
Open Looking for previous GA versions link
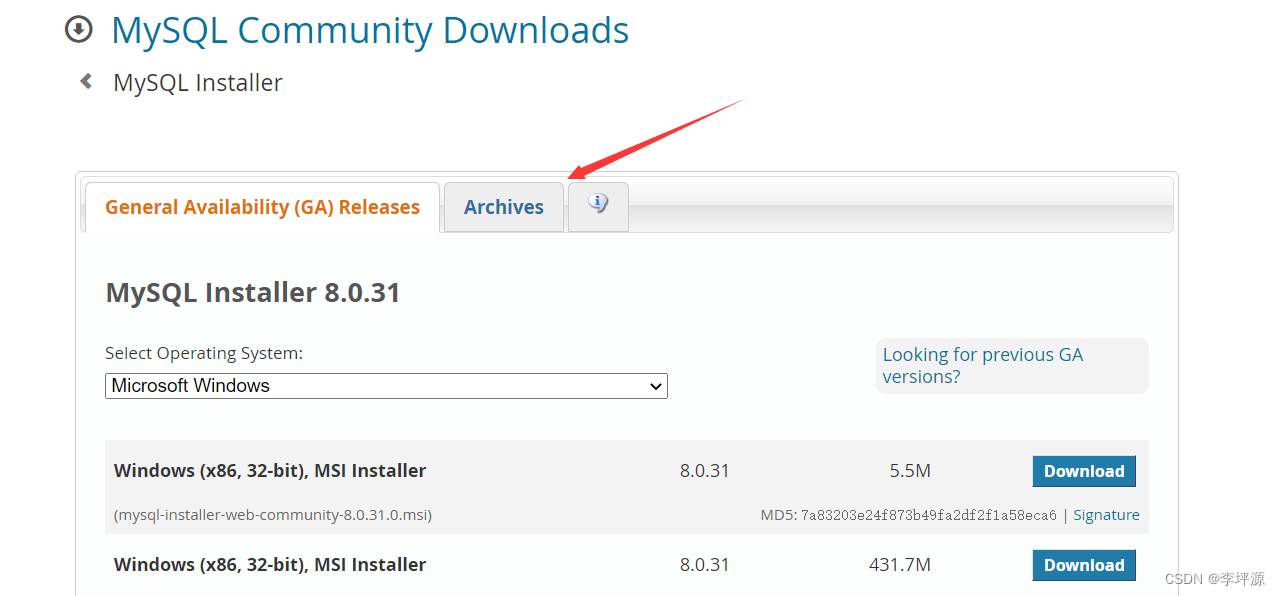tap(983, 365)
